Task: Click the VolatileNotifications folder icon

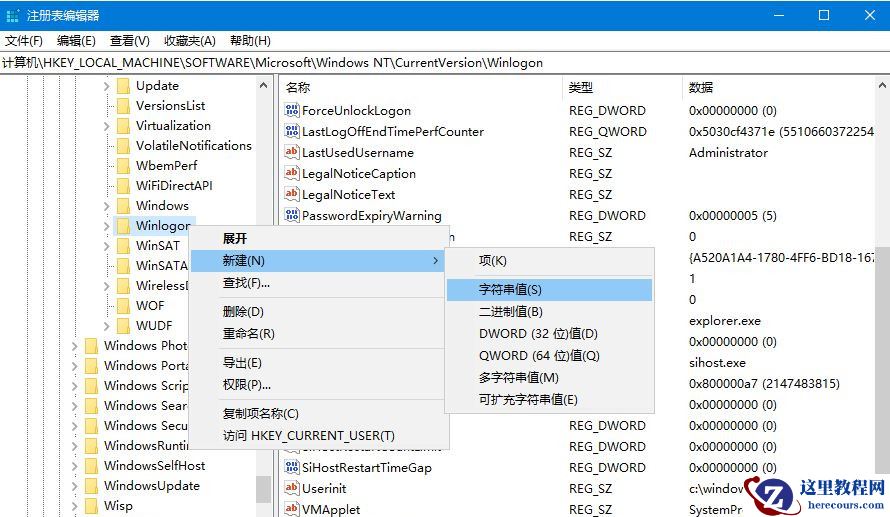Action: tap(123, 146)
